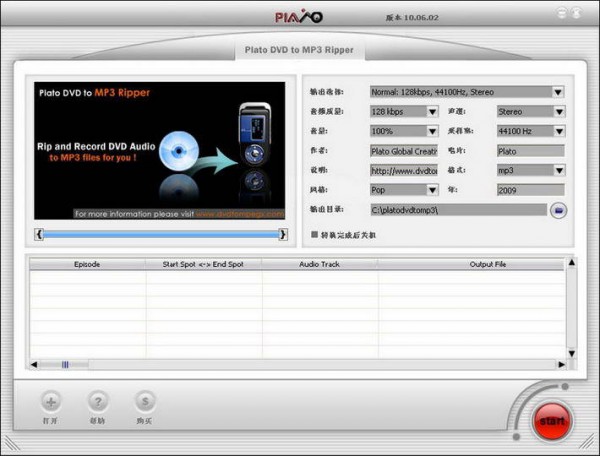Click the Audio Track column header
Viewport: 600px width, 456px height.
point(321,264)
